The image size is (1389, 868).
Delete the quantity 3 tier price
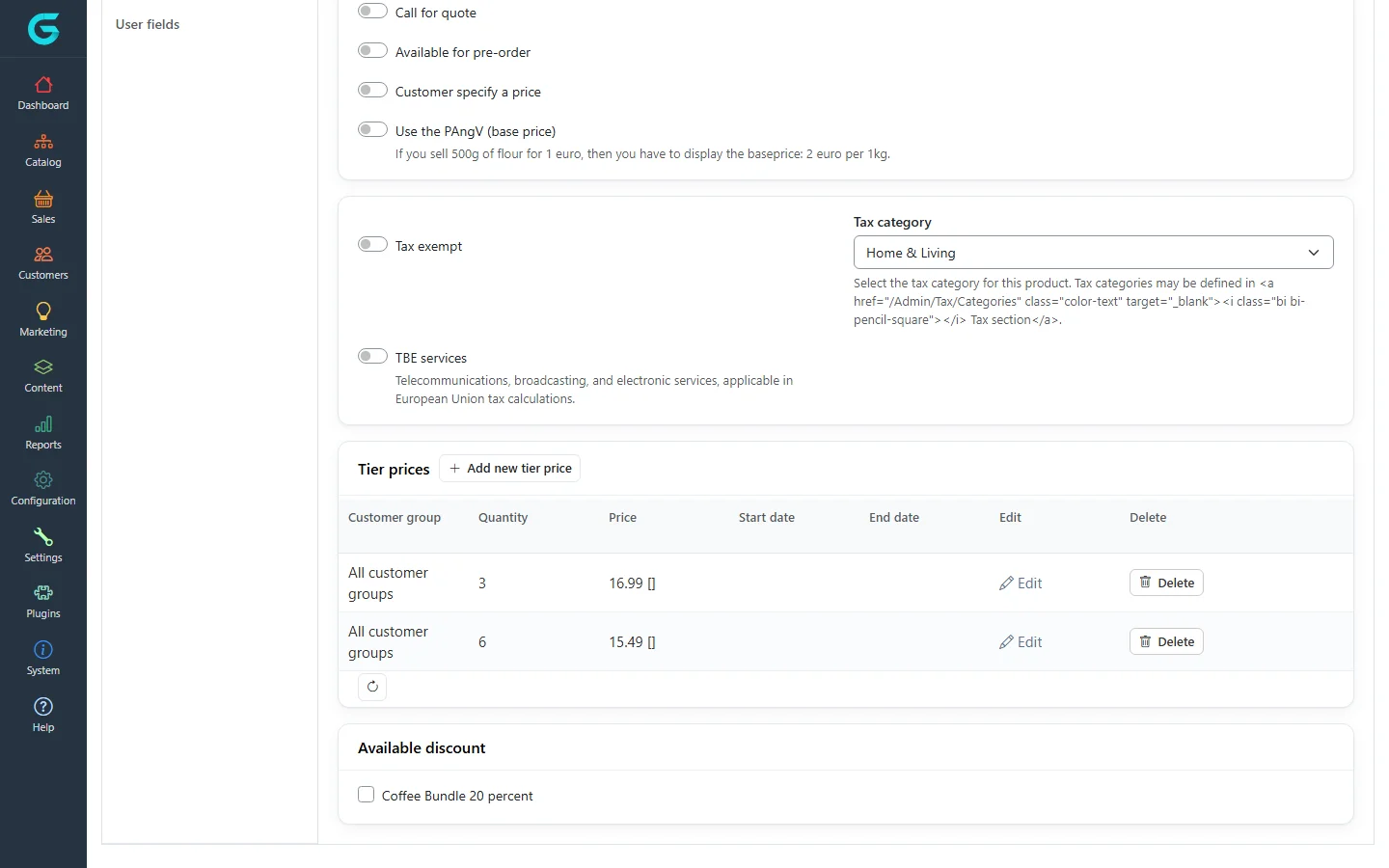coord(1166,583)
